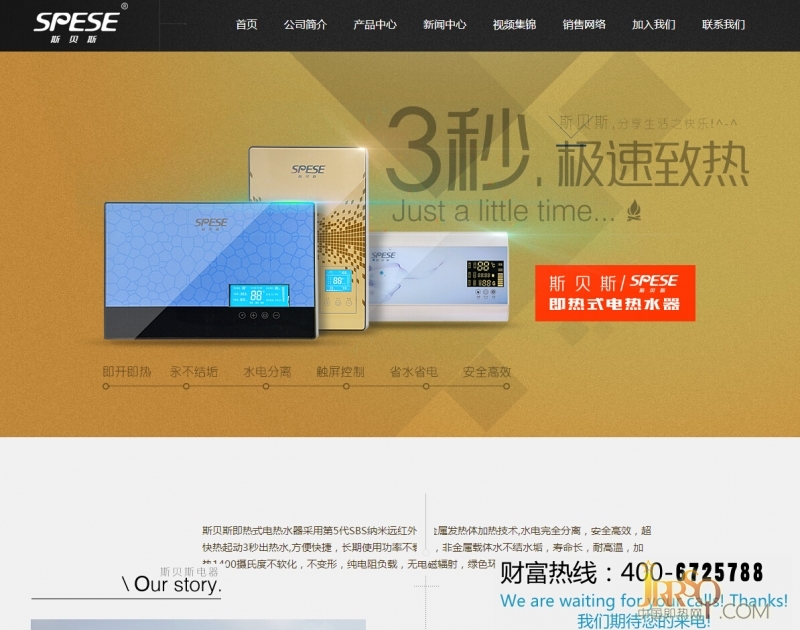Go to 产品中心 in navigation
The width and height of the screenshot is (800, 630).
tap(375, 24)
